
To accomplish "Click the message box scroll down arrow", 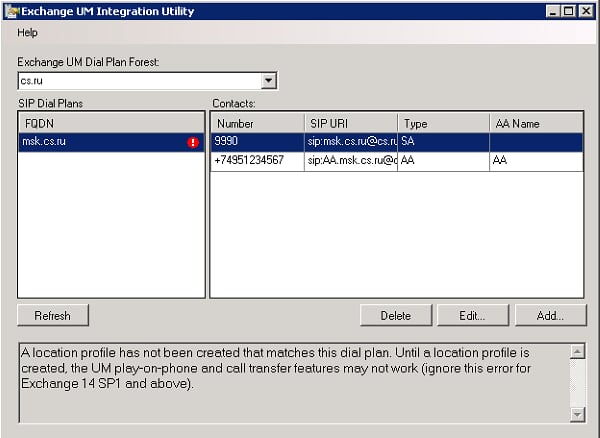I will (577, 414).
